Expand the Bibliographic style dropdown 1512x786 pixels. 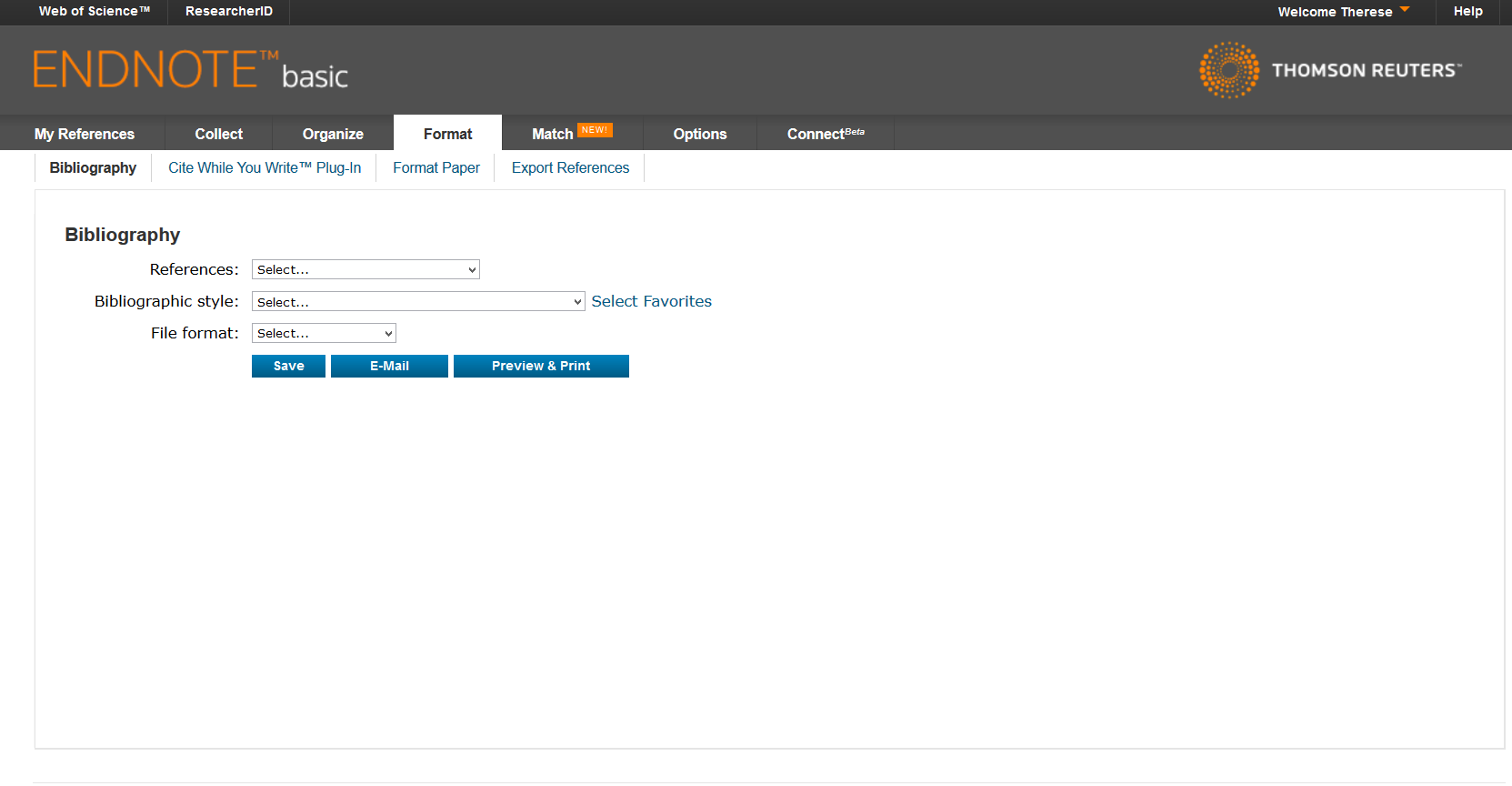(x=418, y=301)
